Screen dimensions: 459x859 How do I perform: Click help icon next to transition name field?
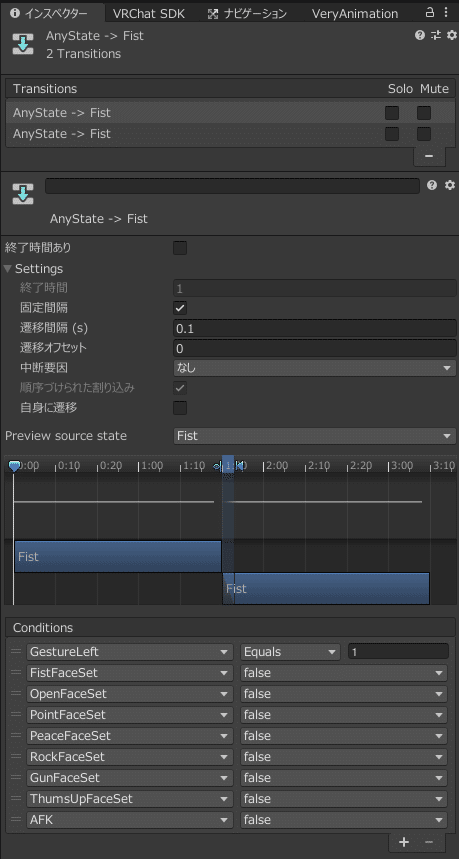(x=432, y=185)
